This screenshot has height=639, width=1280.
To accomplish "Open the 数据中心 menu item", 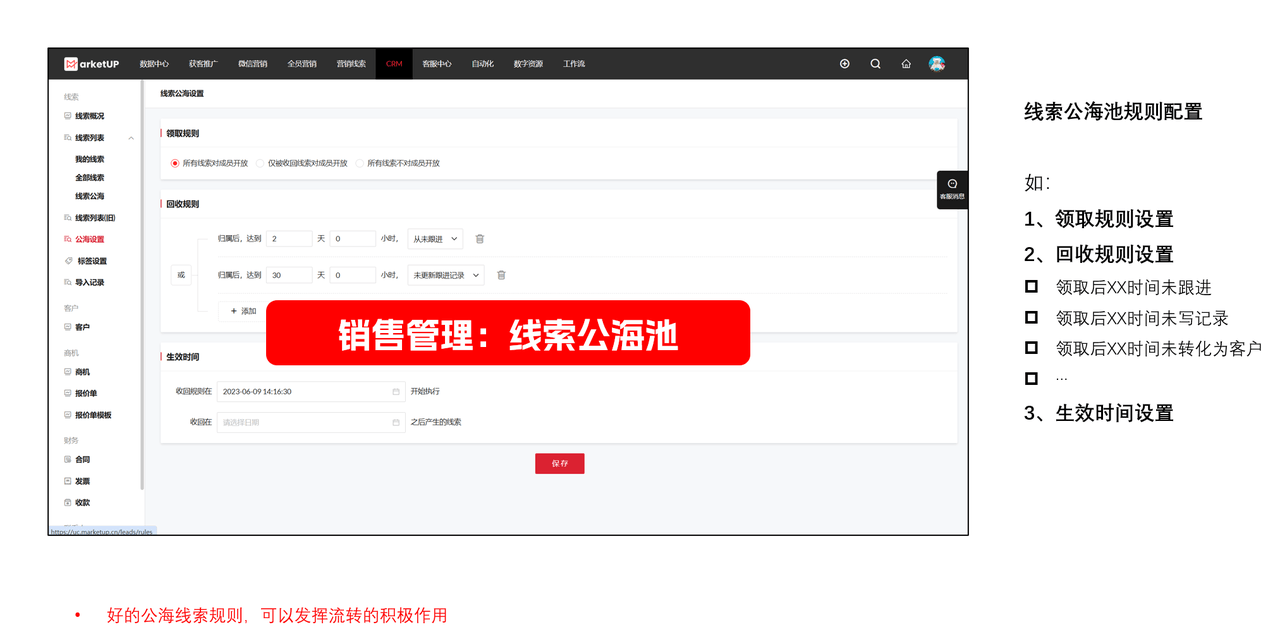I will [156, 63].
